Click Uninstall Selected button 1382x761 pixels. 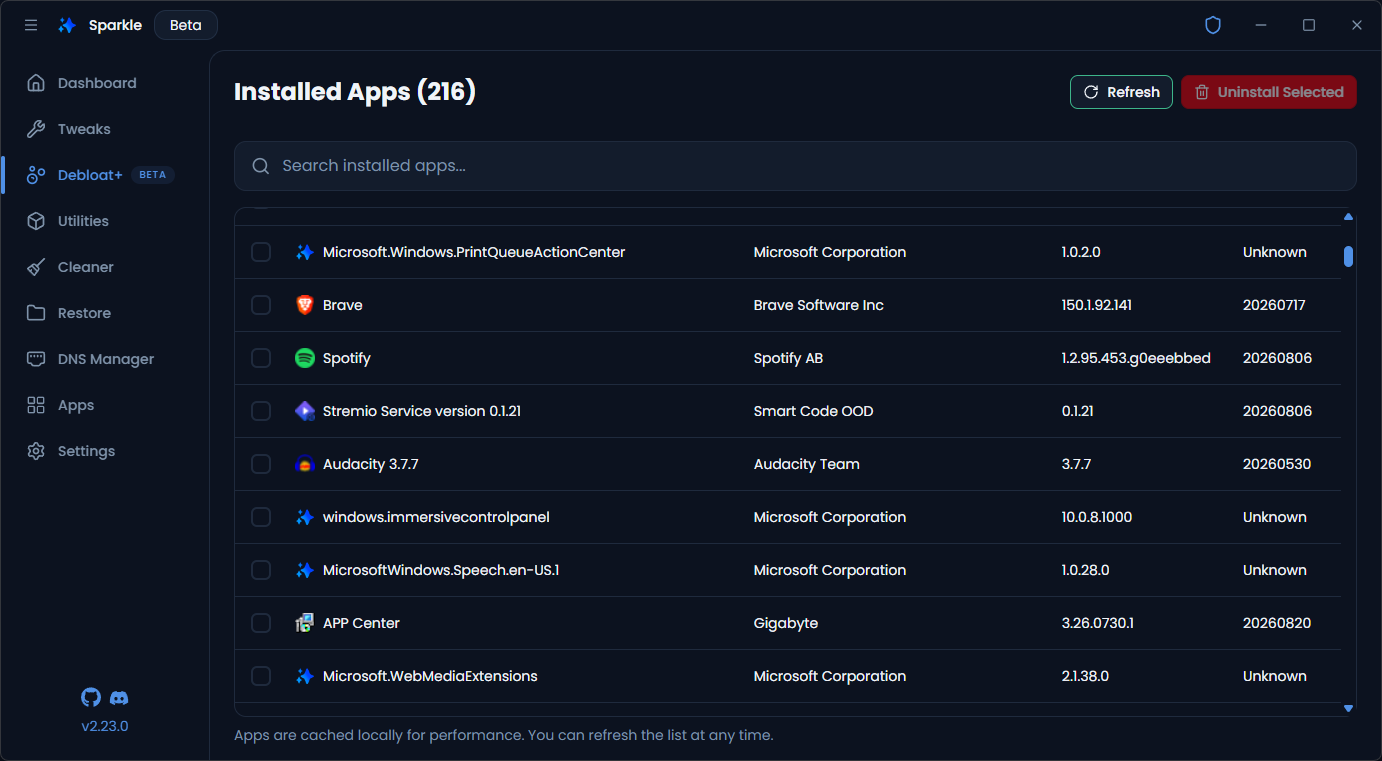point(1269,92)
